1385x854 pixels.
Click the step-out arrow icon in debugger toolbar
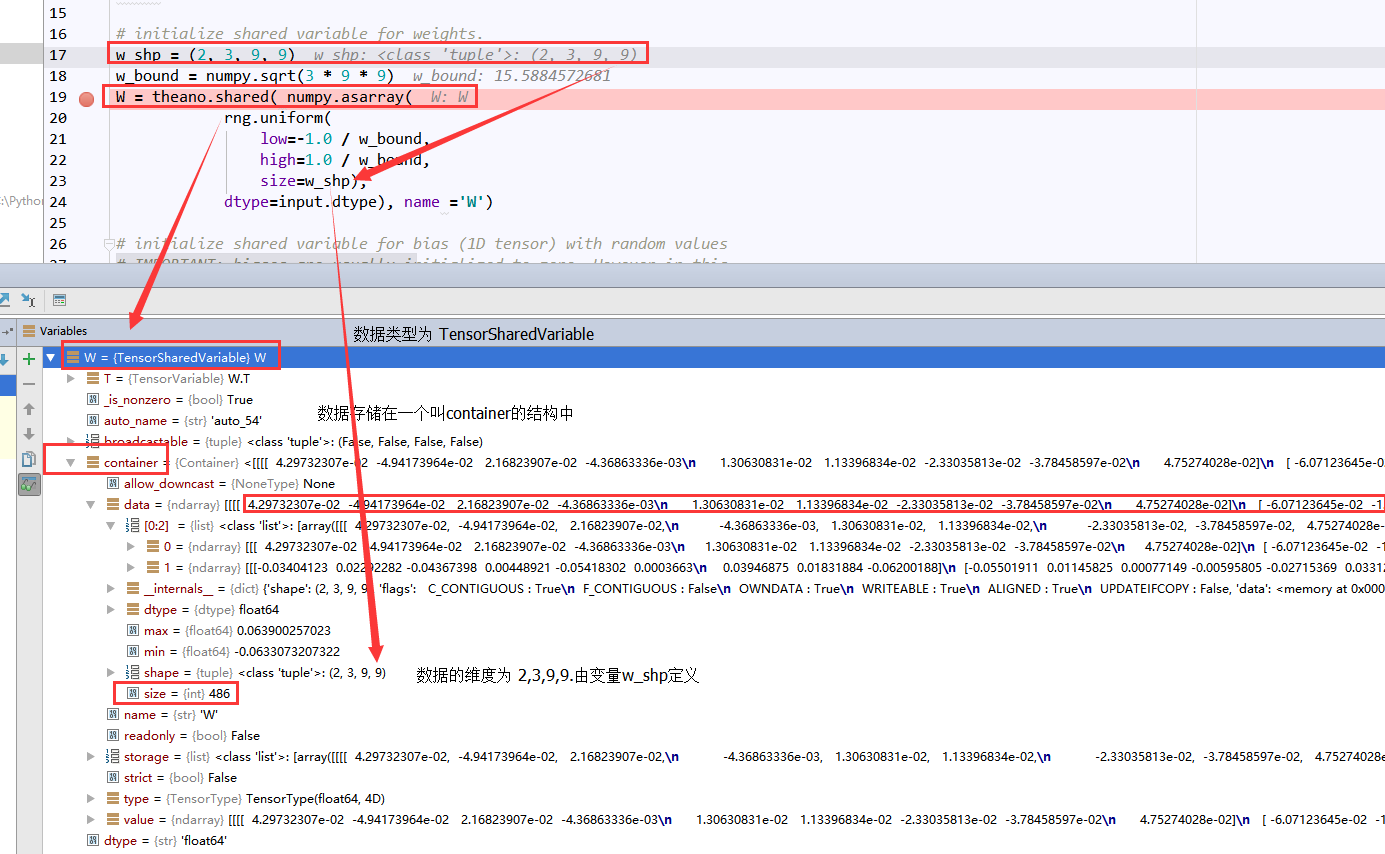(3, 299)
